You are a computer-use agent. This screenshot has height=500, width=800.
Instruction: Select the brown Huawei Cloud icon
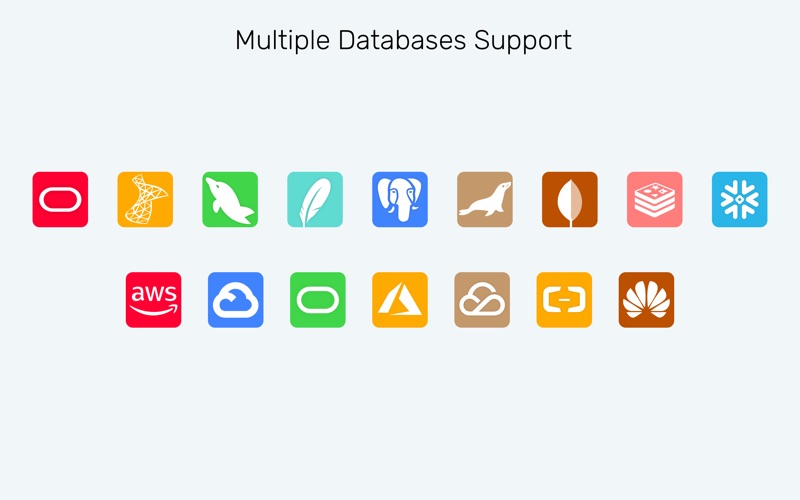point(646,300)
